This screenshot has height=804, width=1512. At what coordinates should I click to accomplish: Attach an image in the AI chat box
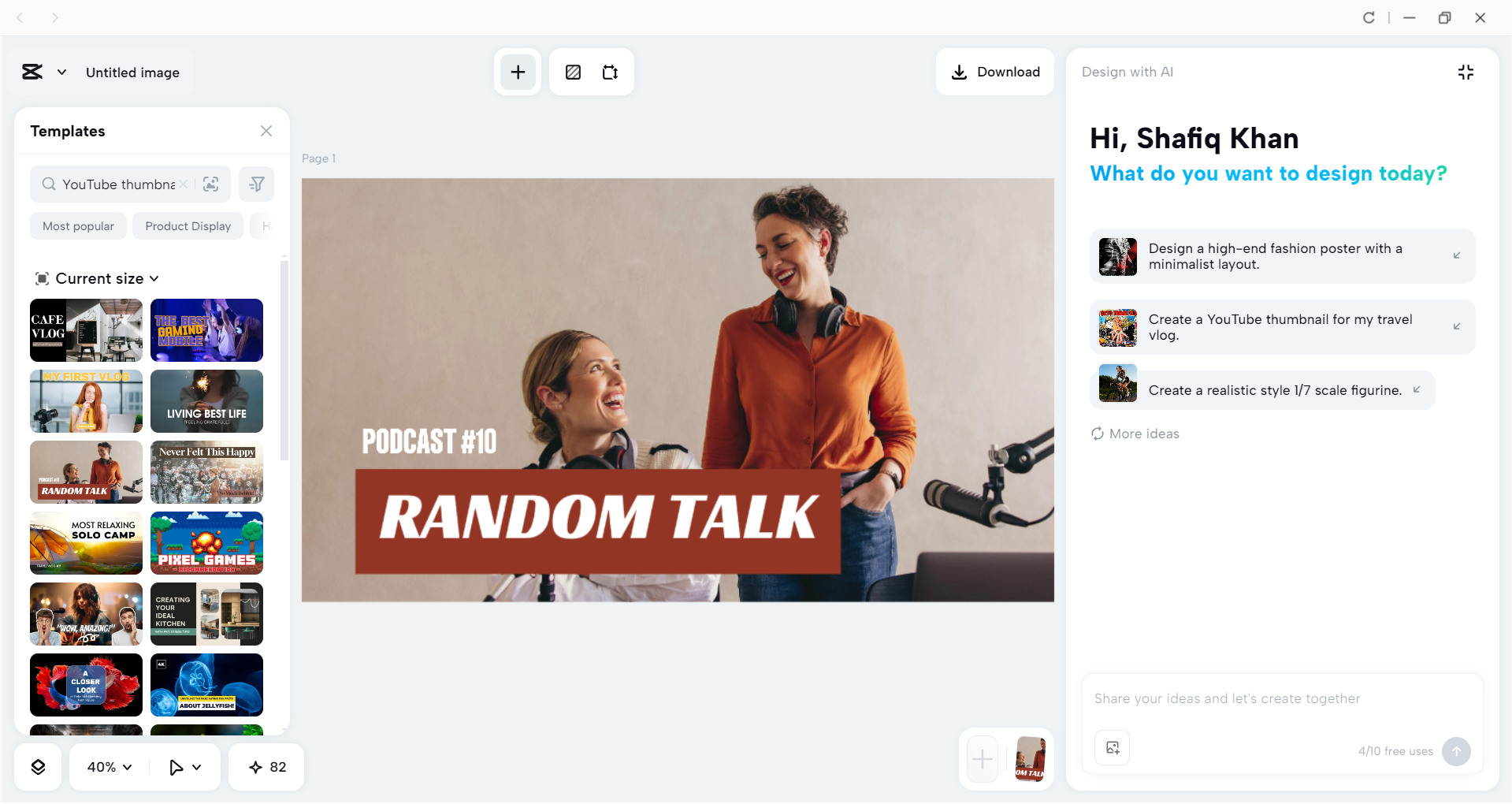1112,747
